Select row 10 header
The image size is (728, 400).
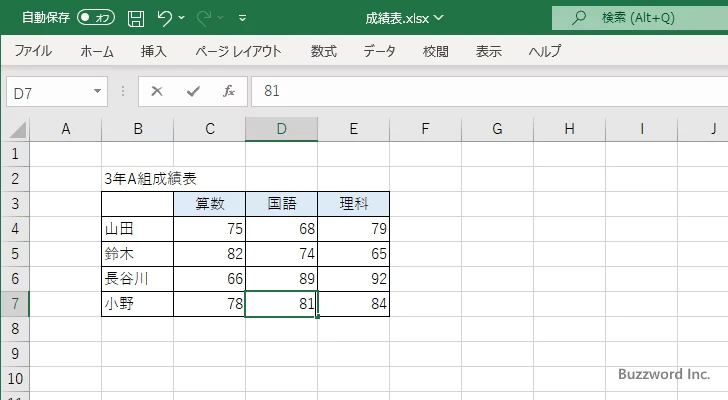click(15, 379)
